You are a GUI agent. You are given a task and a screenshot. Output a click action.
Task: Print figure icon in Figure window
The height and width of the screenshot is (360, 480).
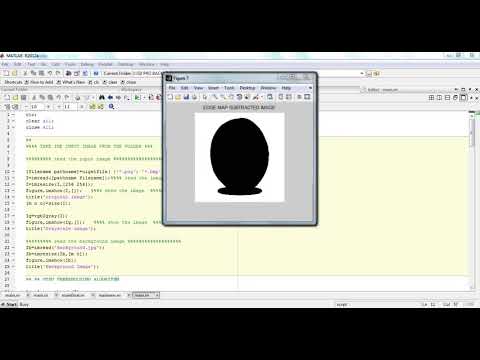pyautogui.click(x=194, y=97)
